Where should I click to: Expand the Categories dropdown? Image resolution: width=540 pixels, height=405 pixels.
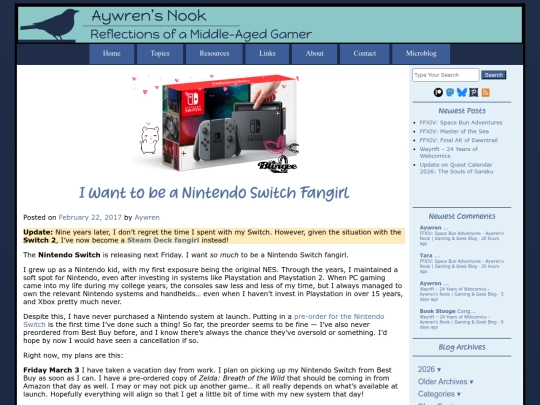[439, 394]
